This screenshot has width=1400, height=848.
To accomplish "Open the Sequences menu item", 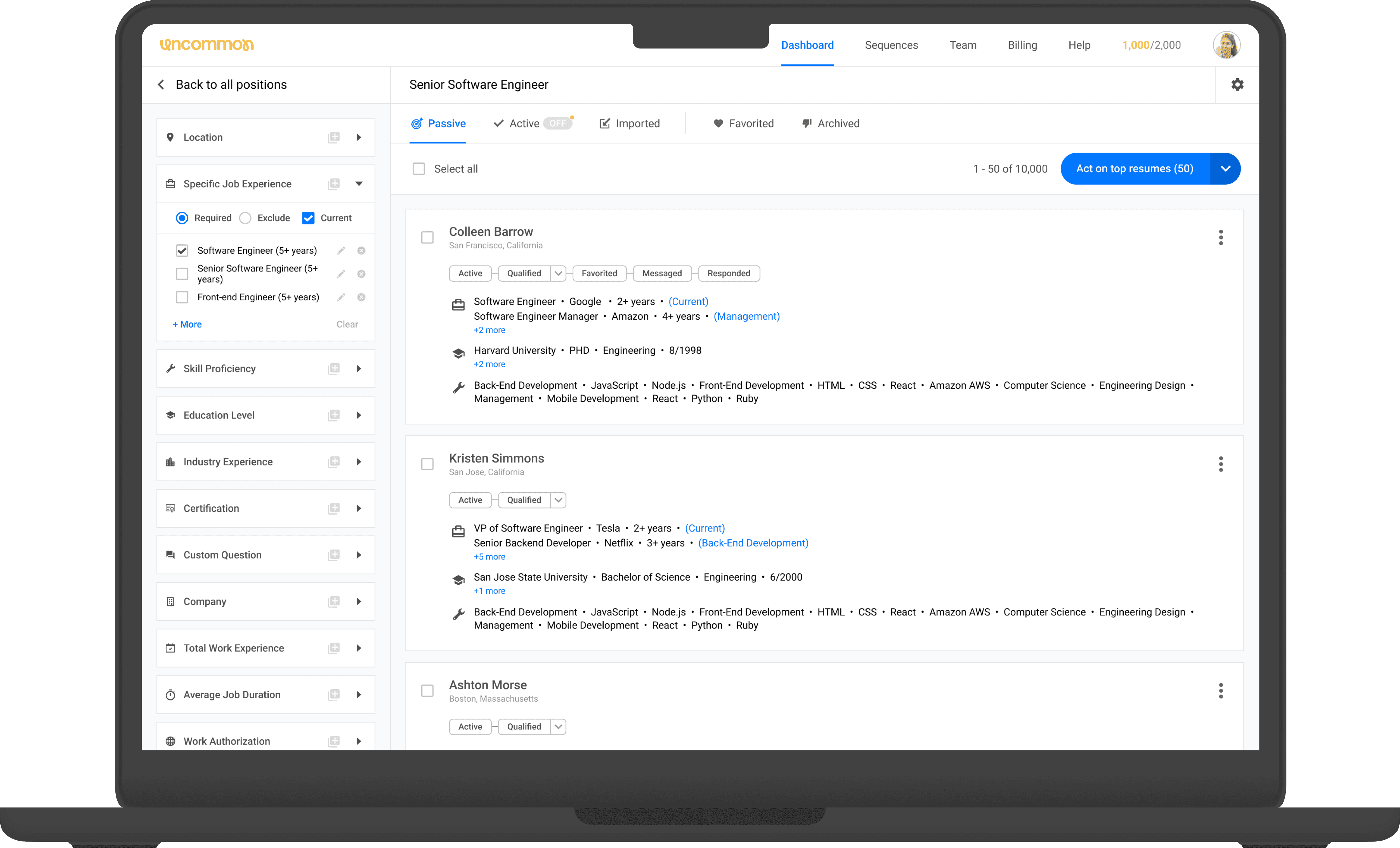I will [x=891, y=45].
